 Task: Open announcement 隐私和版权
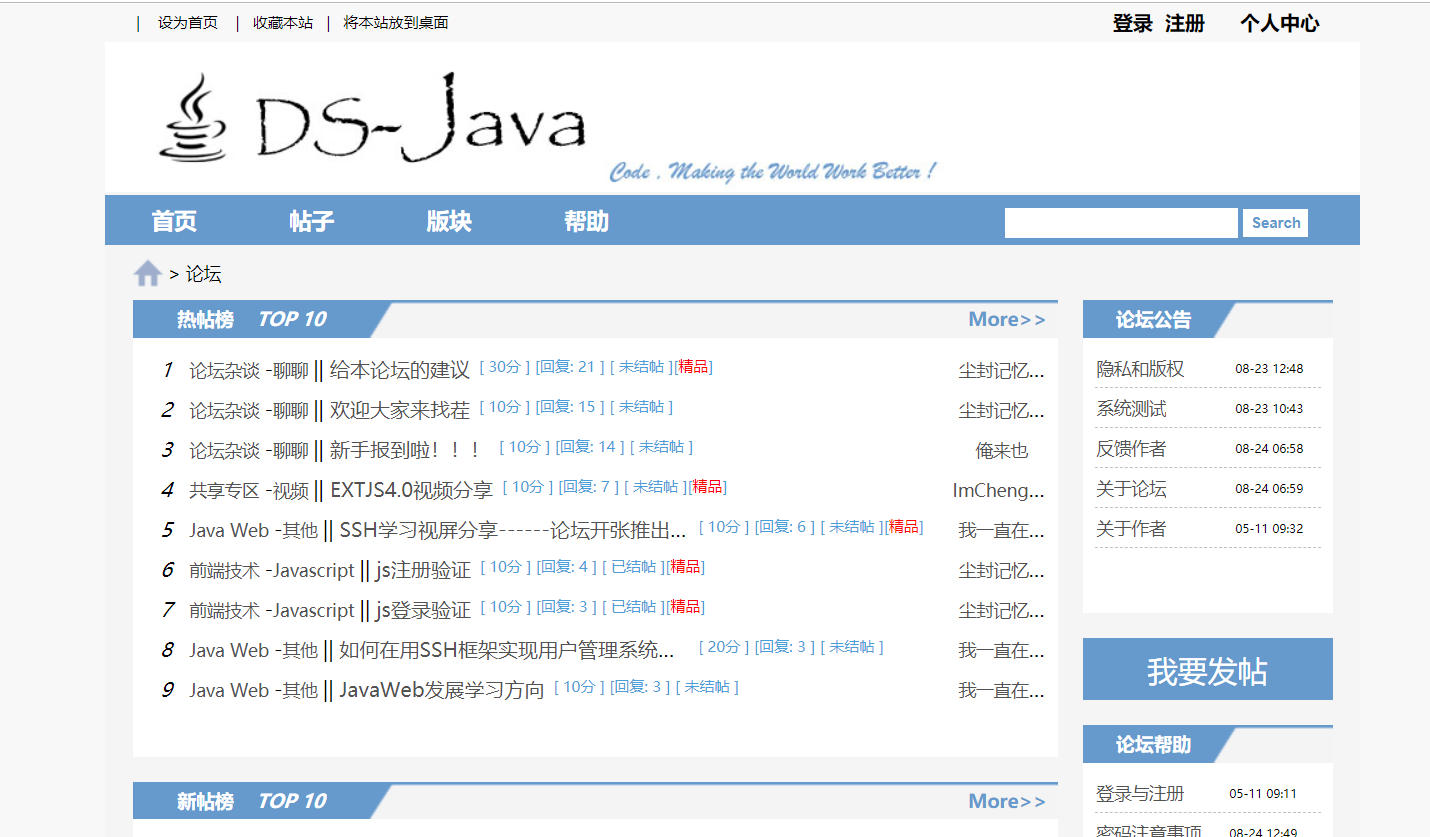pyautogui.click(x=1140, y=368)
